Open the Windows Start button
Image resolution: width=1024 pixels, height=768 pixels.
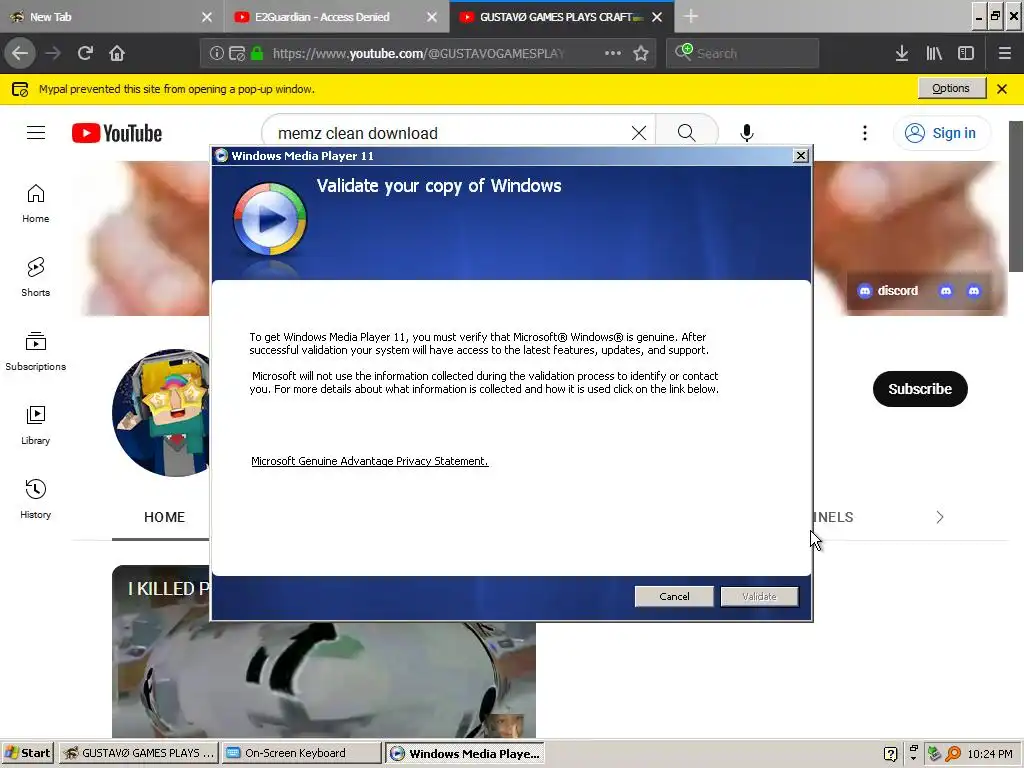[x=27, y=753]
